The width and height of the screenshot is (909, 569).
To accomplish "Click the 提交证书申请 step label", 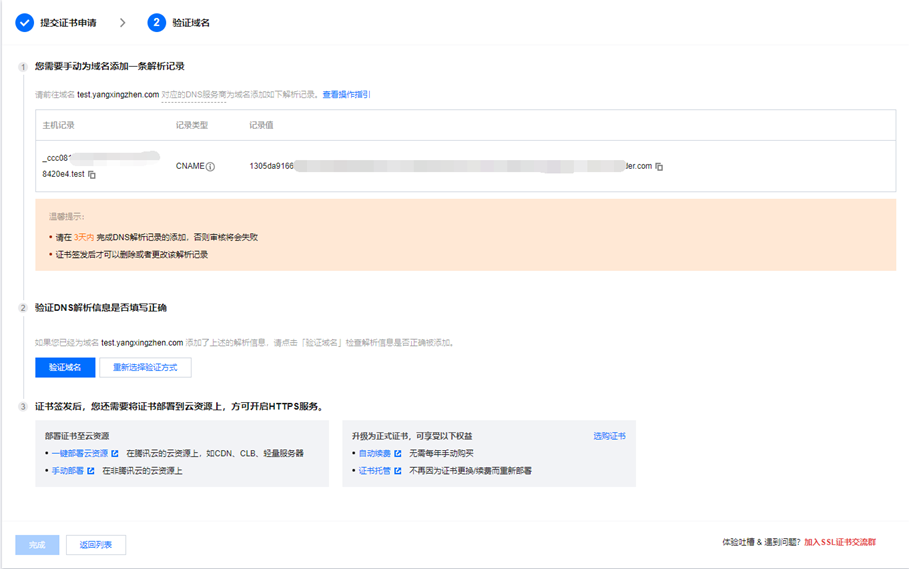I will [x=68, y=23].
